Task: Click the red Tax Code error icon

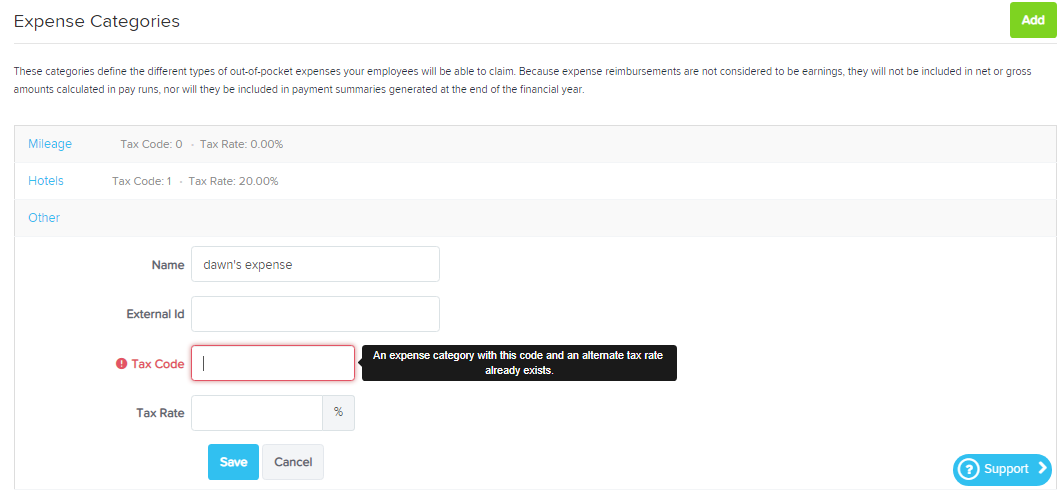Action: 122,364
